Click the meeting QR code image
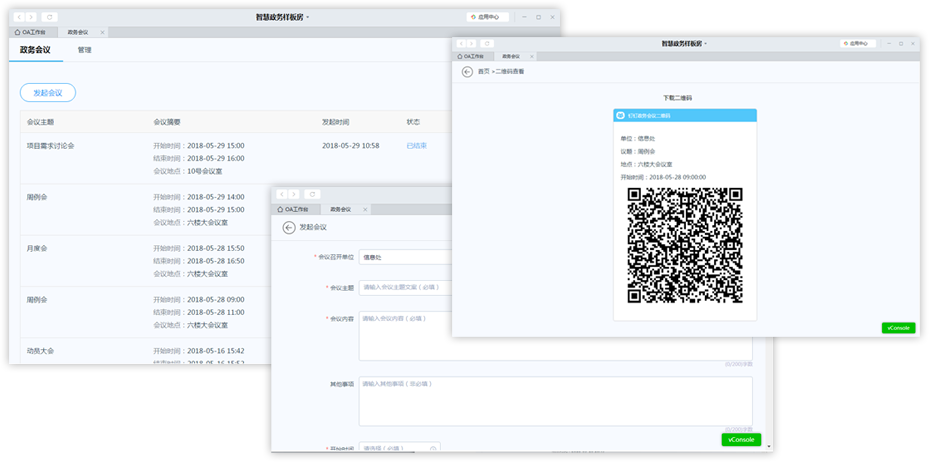Viewport: 929px width, 462px height. click(685, 245)
